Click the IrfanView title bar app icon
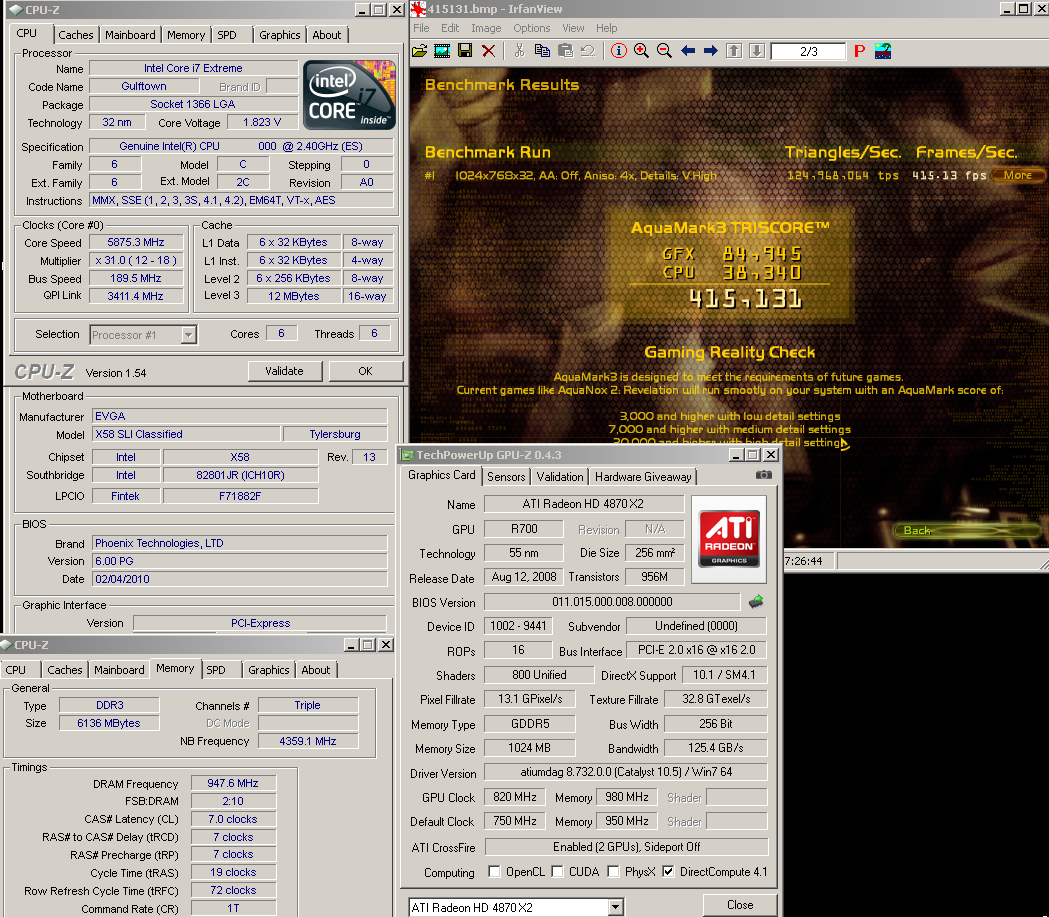1049x917 pixels. click(419, 9)
